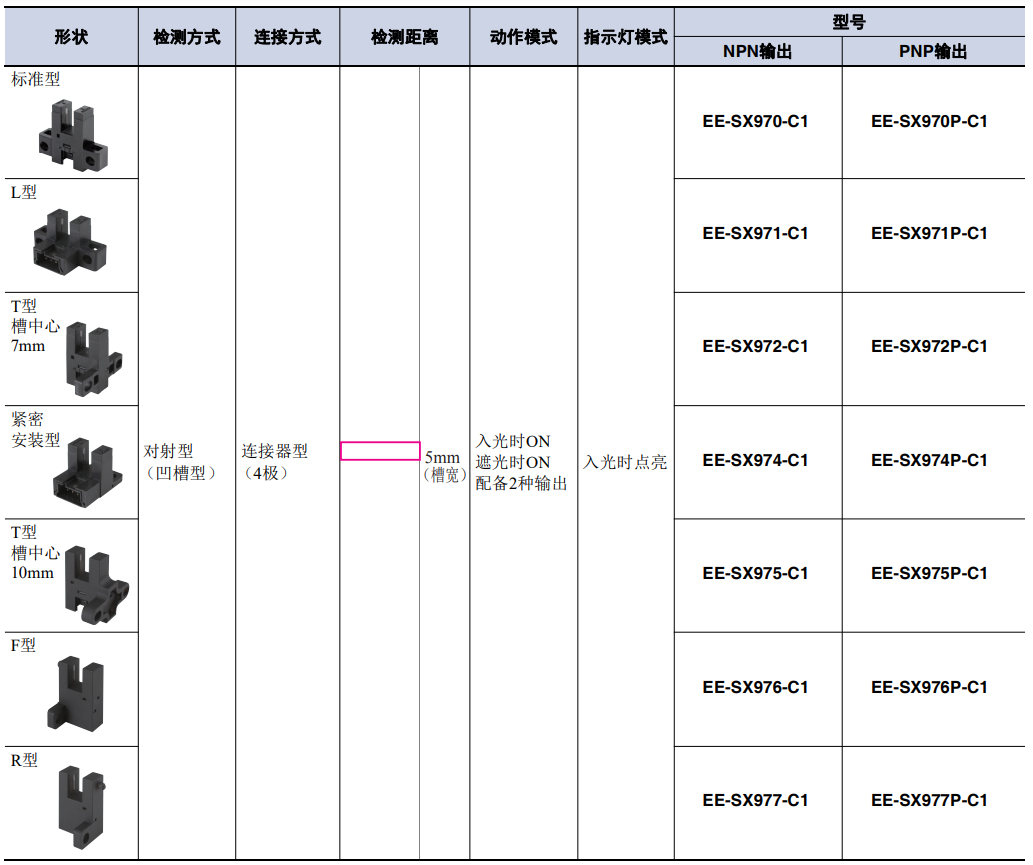Click the F型 shape label
Viewport: 1033px width, 865px height.
23,646
